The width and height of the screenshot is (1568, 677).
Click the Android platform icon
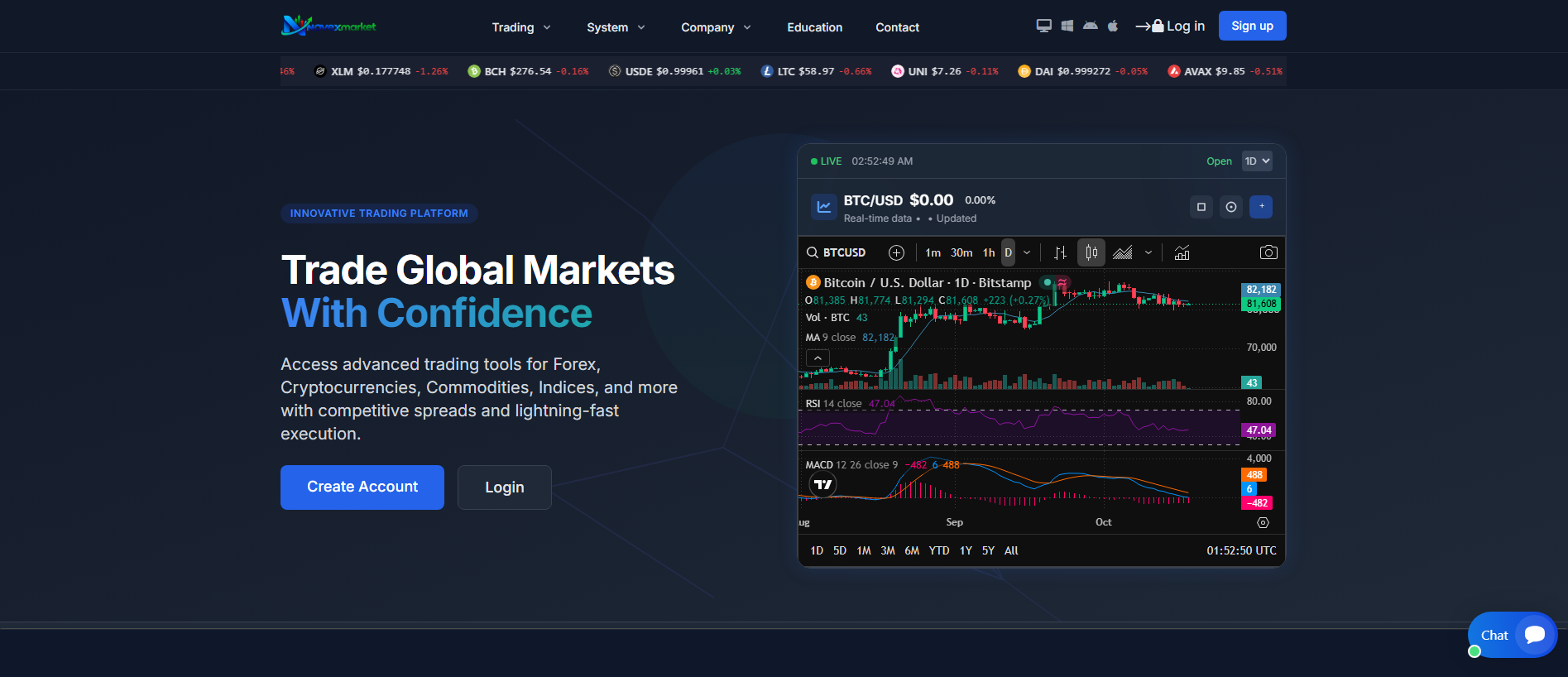click(1091, 26)
